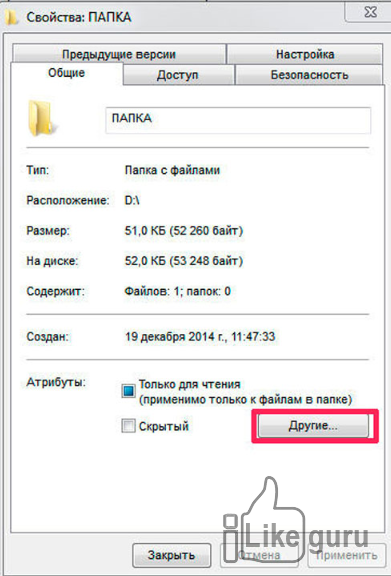Go to the Безопасность tab
Viewport: 391px width, 576px height.
[x=309, y=75]
